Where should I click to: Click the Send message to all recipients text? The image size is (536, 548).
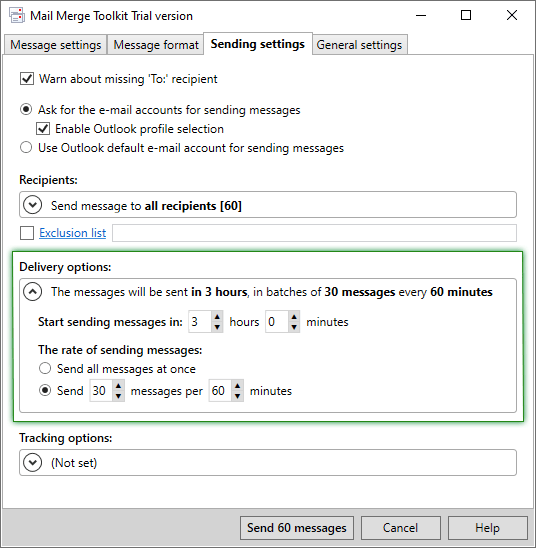tap(146, 206)
